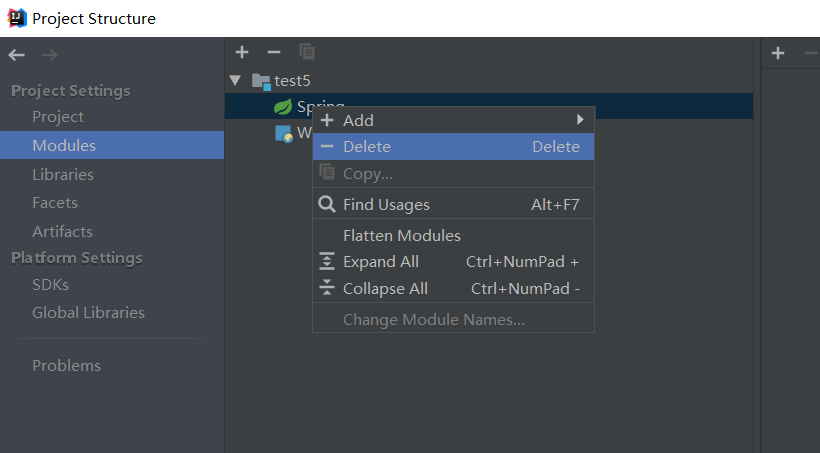The image size is (820, 453).
Task: Open the Add submenu arrow
Action: 580,120
